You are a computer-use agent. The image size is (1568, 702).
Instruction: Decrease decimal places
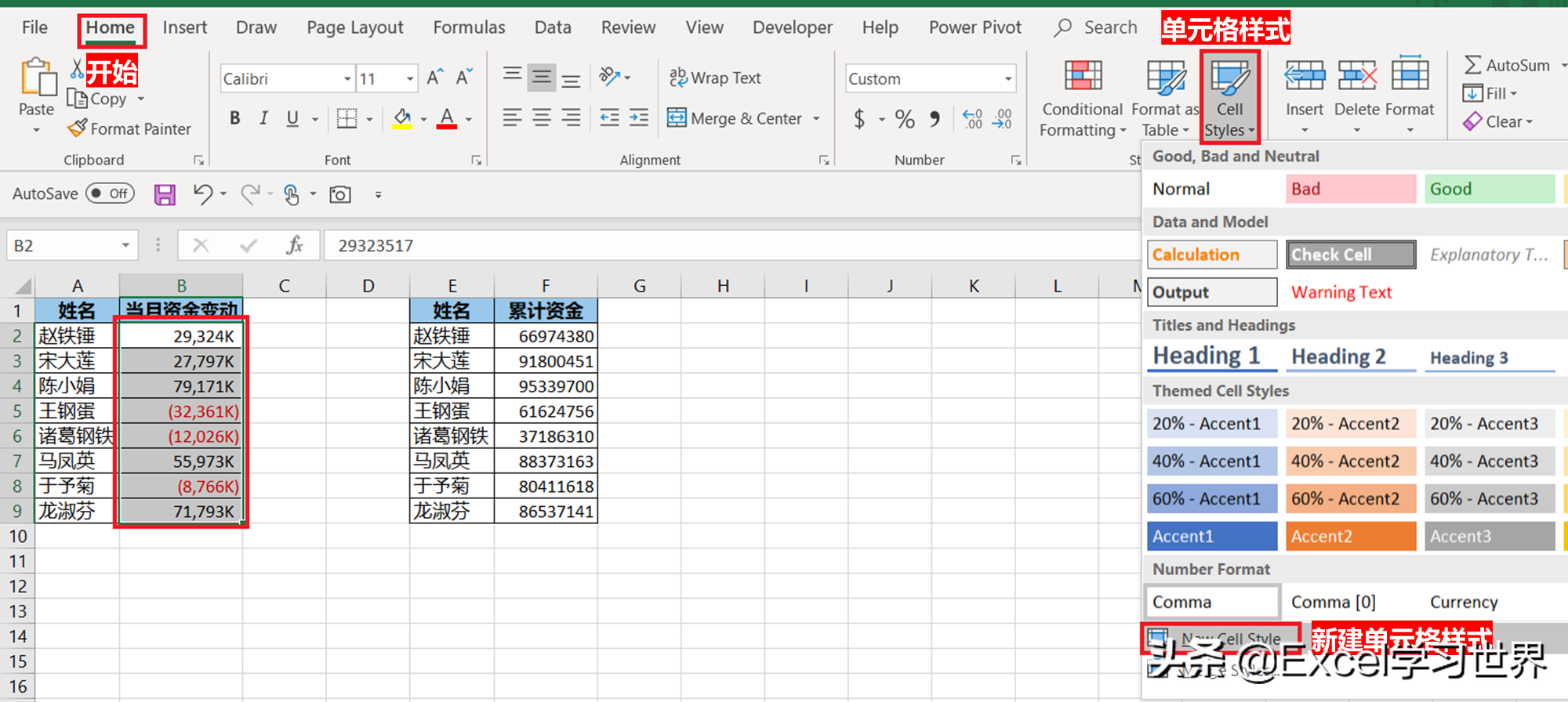[1002, 119]
